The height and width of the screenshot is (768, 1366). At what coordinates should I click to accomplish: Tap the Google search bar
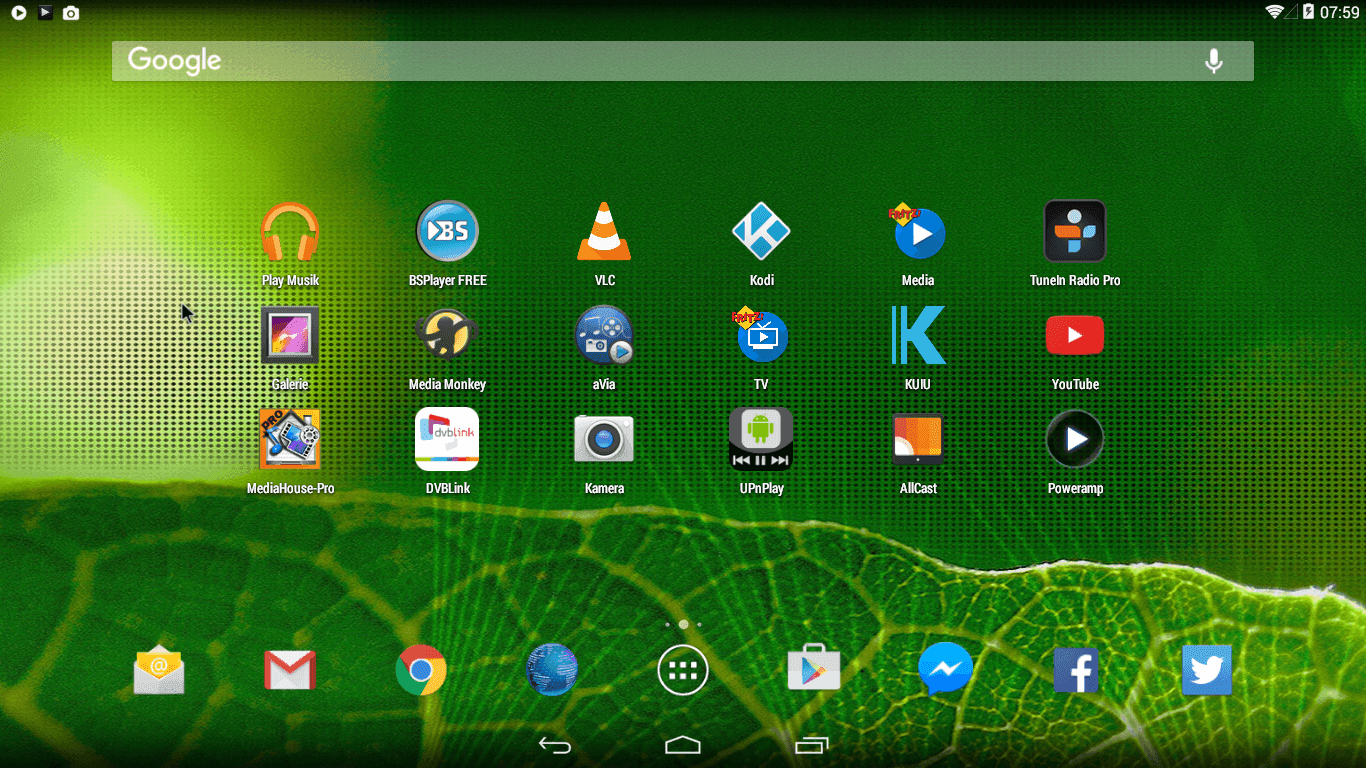682,61
